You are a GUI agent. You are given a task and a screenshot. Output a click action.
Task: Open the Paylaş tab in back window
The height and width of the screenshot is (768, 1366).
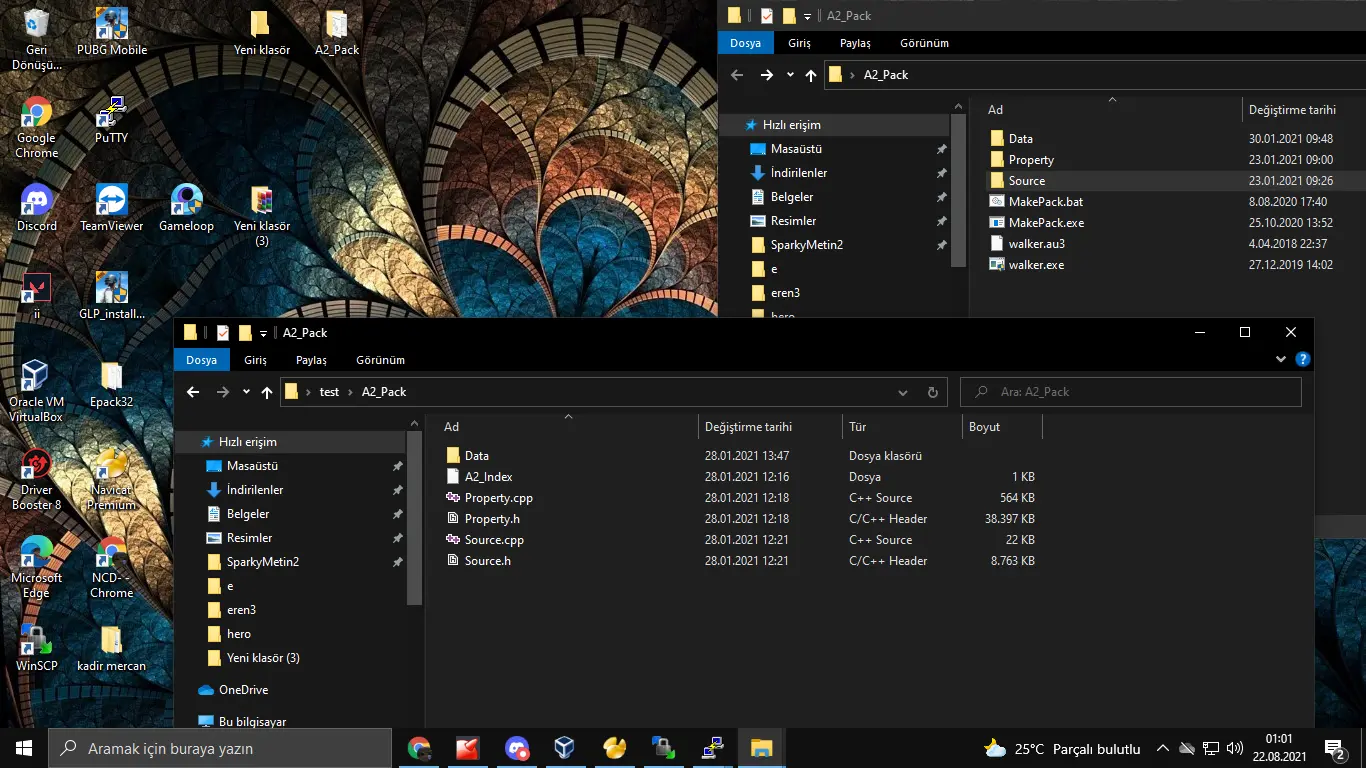click(x=855, y=43)
